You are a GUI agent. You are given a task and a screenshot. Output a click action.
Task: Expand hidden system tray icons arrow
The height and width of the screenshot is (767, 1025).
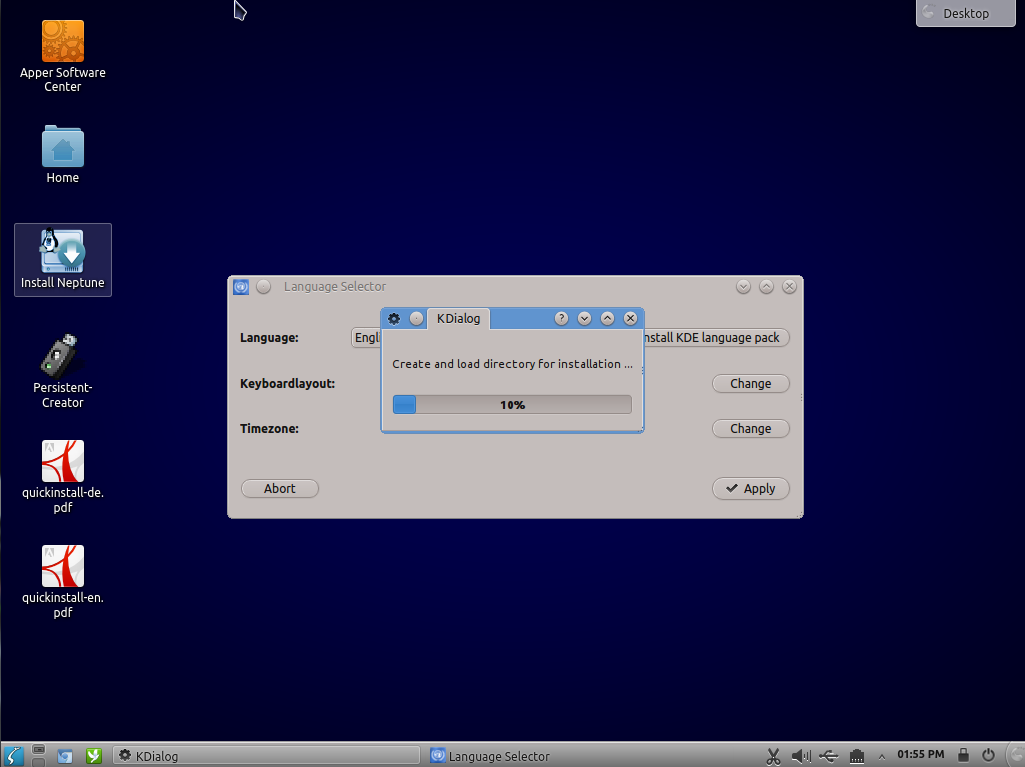click(x=882, y=757)
